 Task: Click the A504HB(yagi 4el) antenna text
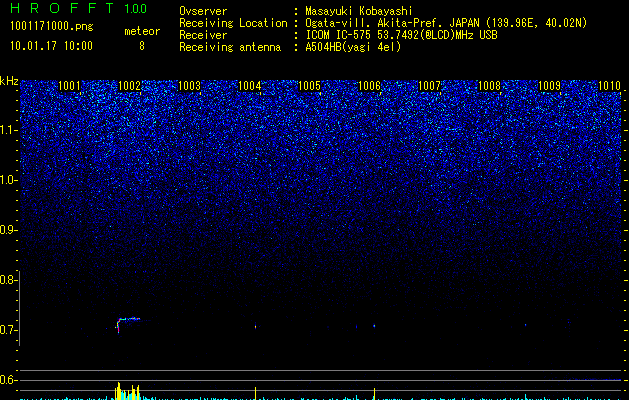353,47
